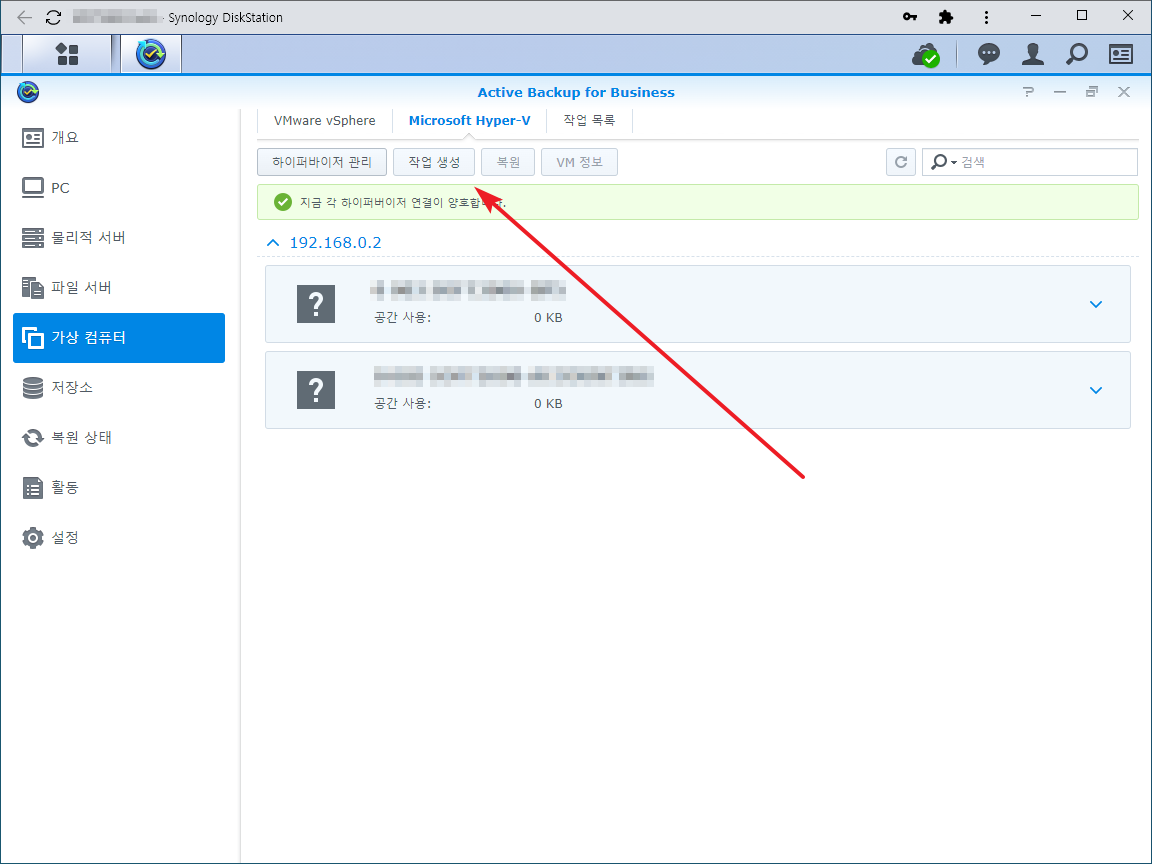Open the DSM main menu grid icon
The width and height of the screenshot is (1152, 864).
coord(67,54)
